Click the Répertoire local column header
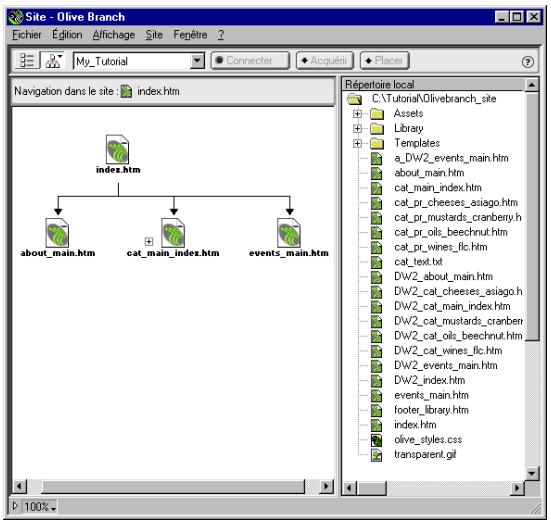The height and width of the screenshot is (523, 551). click(433, 84)
